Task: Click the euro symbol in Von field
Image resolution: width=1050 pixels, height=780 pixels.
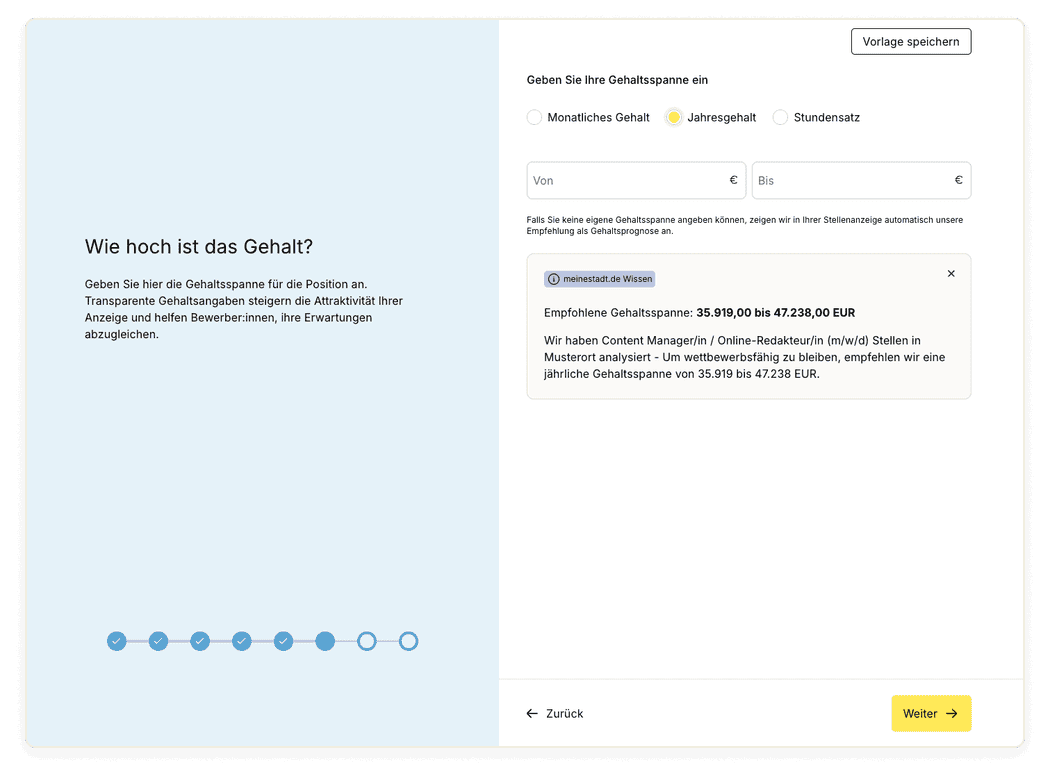Action: 733,180
